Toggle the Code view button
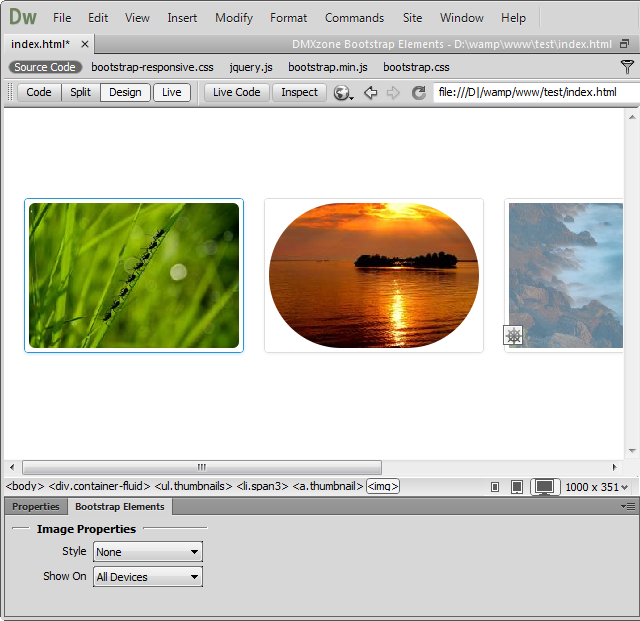Viewport: 640px width, 621px height. pos(39,92)
